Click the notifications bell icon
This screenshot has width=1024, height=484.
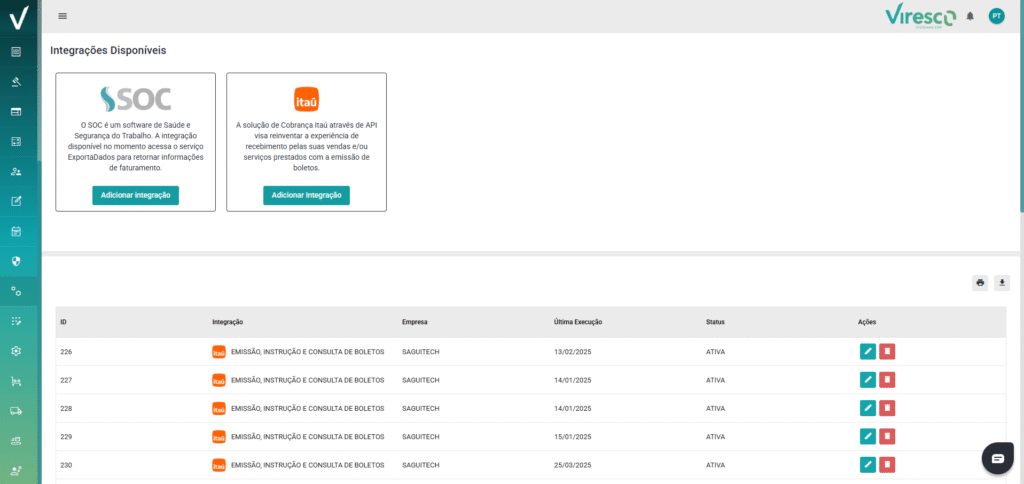click(x=969, y=16)
